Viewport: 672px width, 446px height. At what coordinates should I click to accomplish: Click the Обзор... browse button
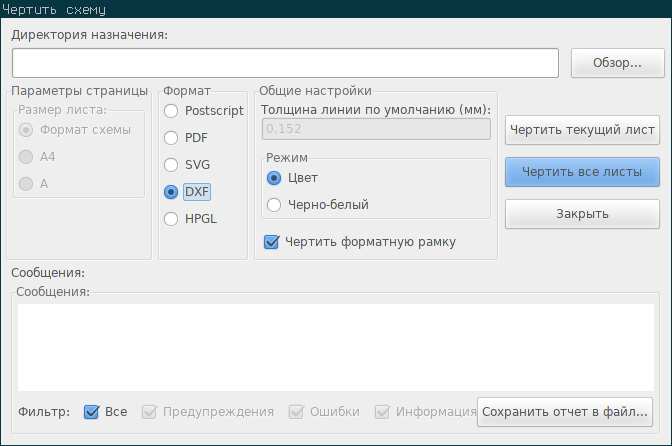(x=618, y=63)
